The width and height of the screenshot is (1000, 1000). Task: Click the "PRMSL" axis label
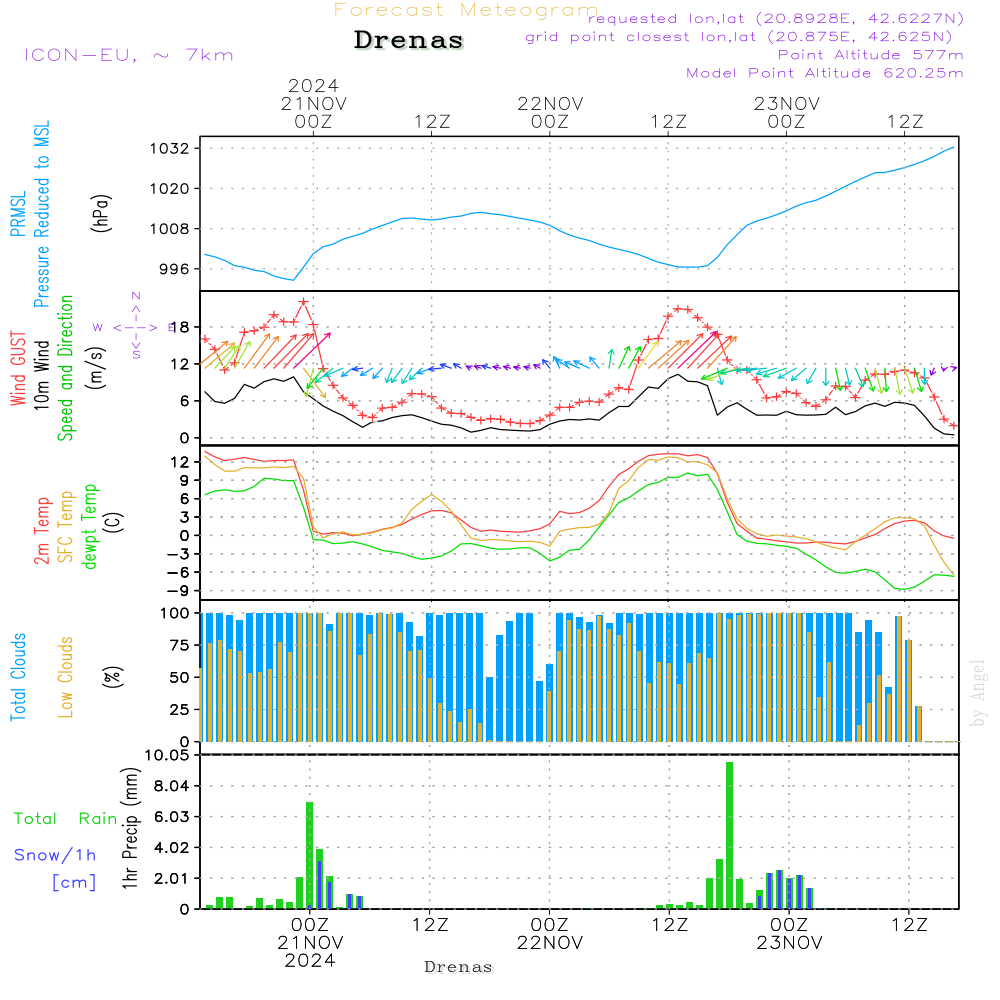18,214
